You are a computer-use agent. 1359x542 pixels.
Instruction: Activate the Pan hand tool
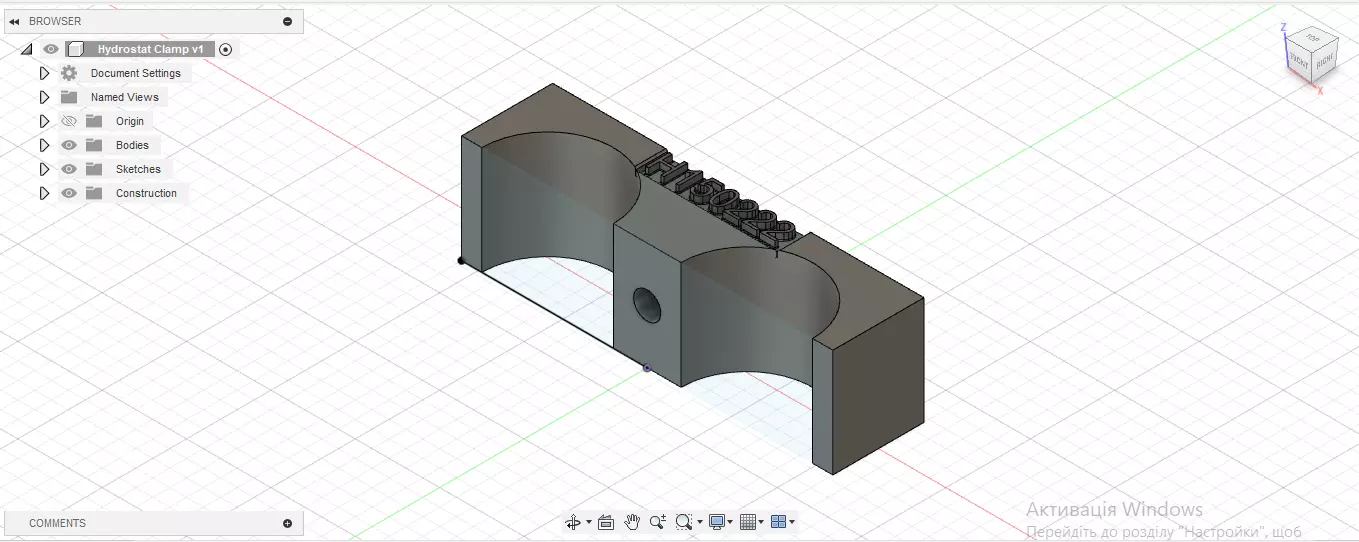point(632,522)
